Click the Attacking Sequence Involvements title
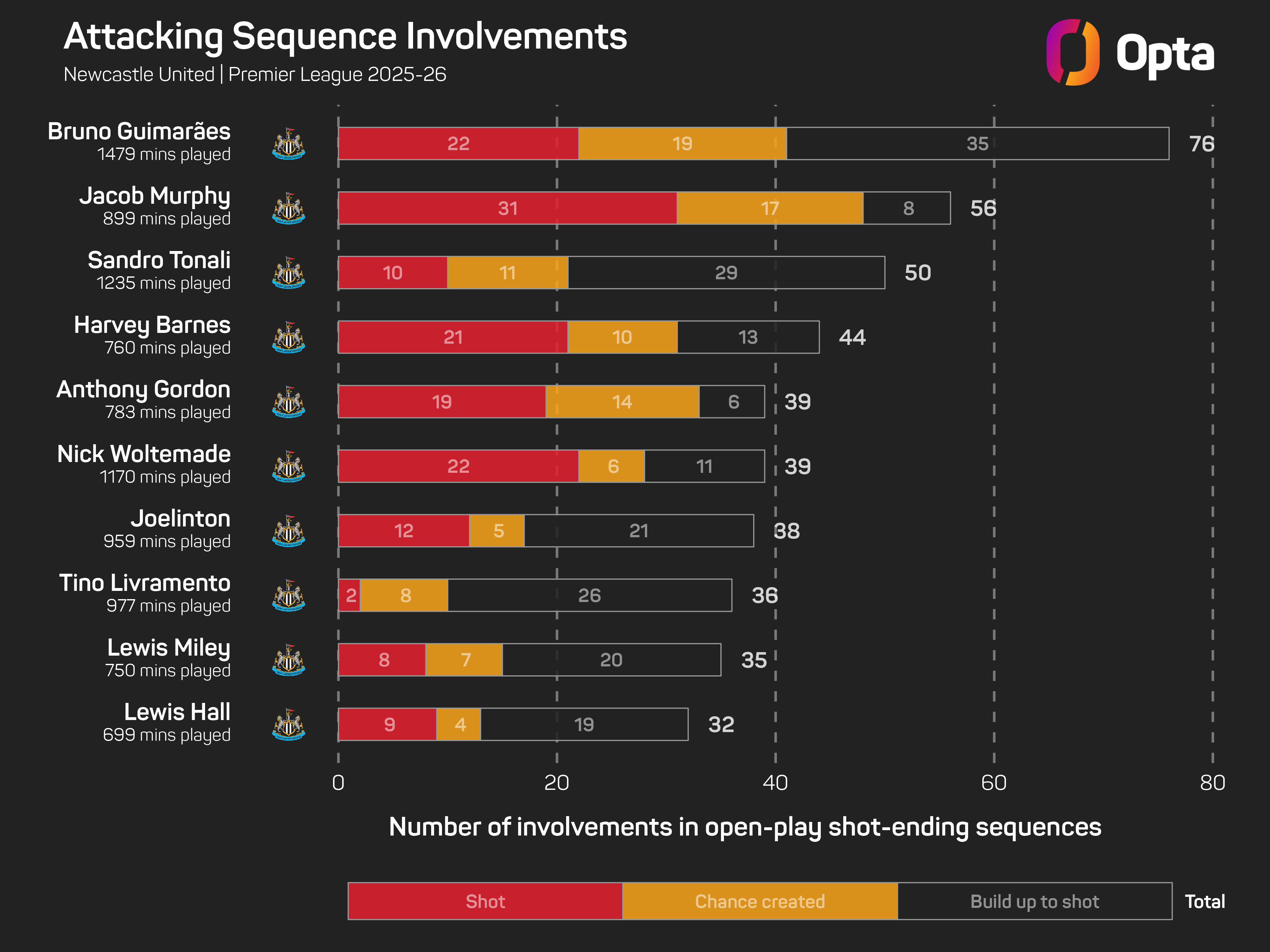This screenshot has height=952, width=1270. 345,37
